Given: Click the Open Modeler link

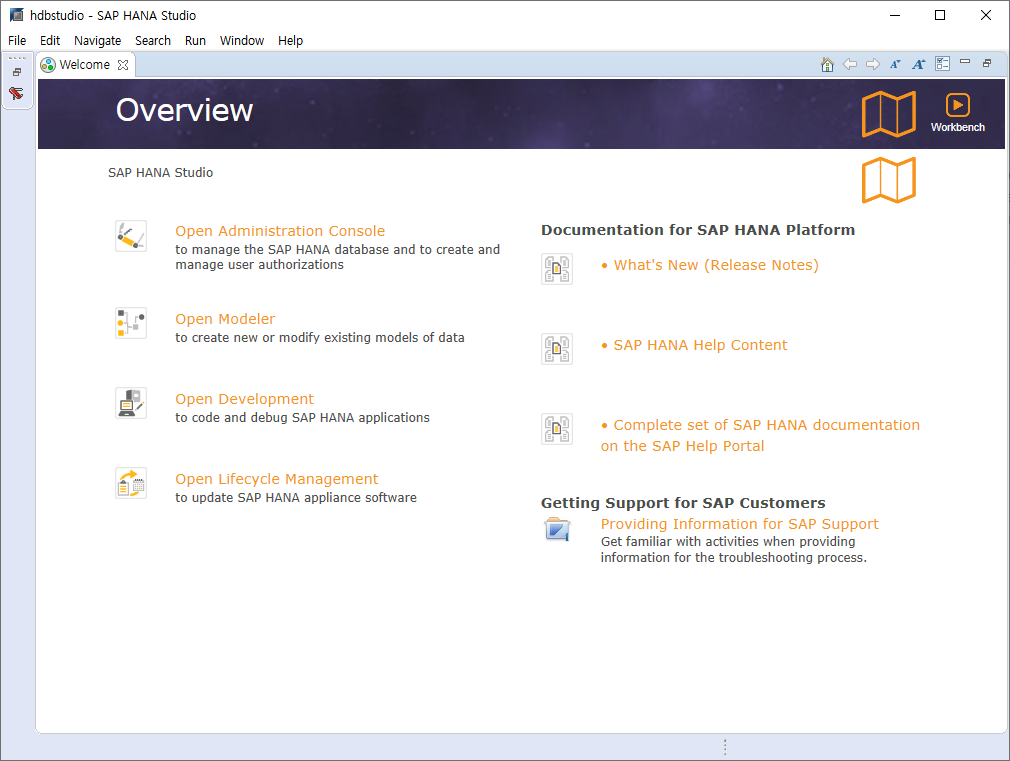Looking at the screenshot, I should pos(225,319).
